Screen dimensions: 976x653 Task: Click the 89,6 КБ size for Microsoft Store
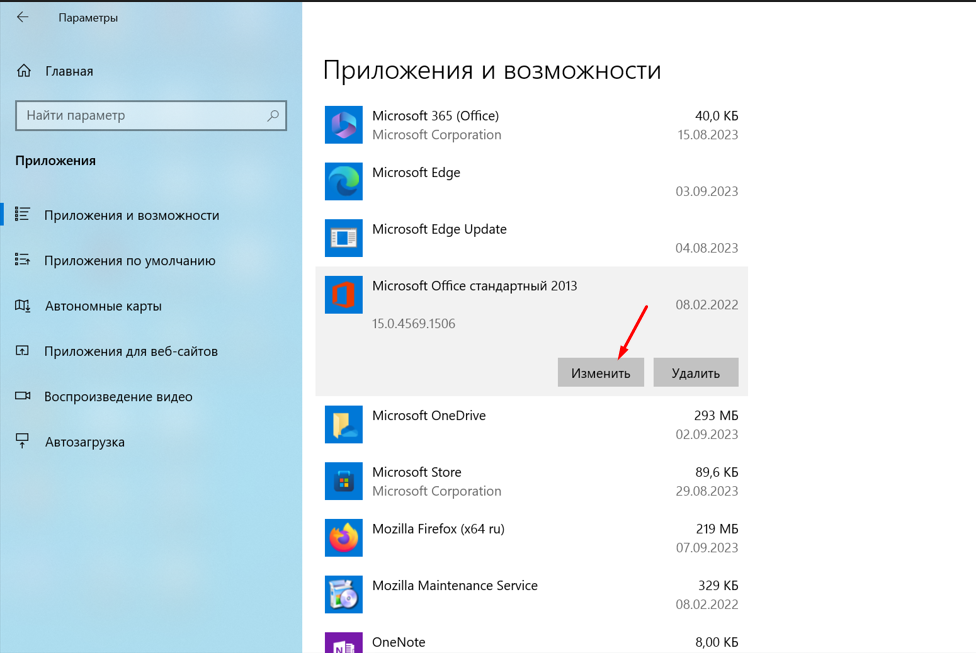[716, 472]
